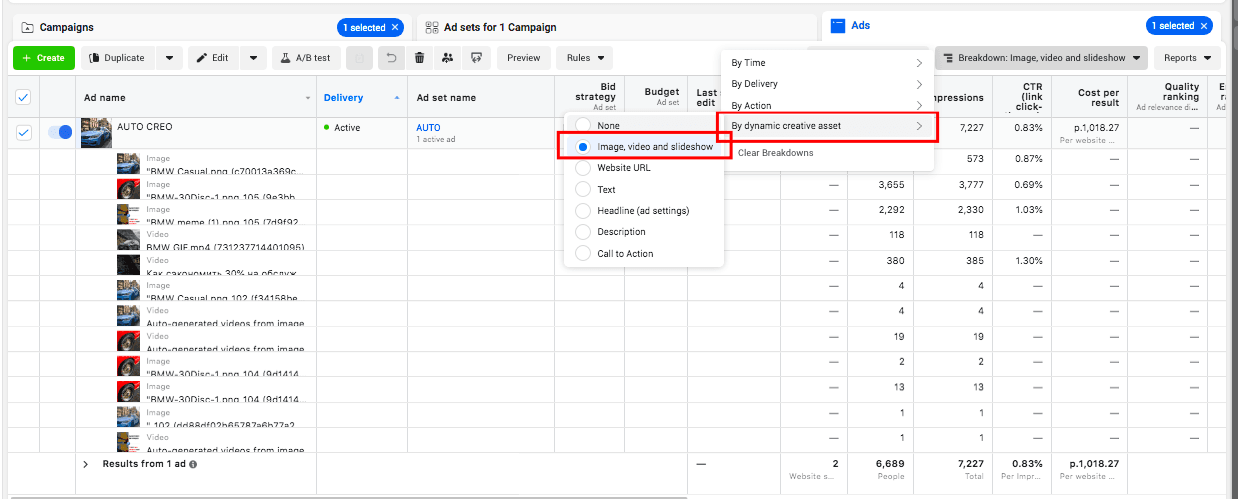Uncheck the AUTO CREO row checkbox
Image resolution: width=1238 pixels, height=499 pixels.
[x=25, y=132]
